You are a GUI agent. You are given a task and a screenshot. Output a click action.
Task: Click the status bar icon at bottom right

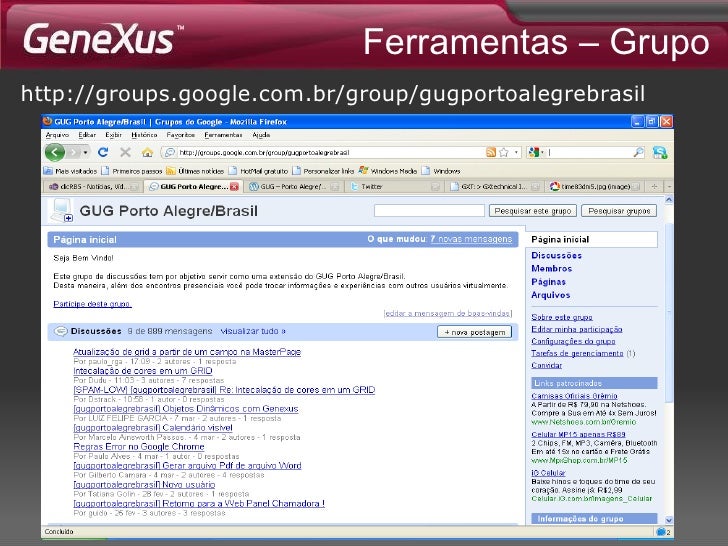click(x=663, y=532)
